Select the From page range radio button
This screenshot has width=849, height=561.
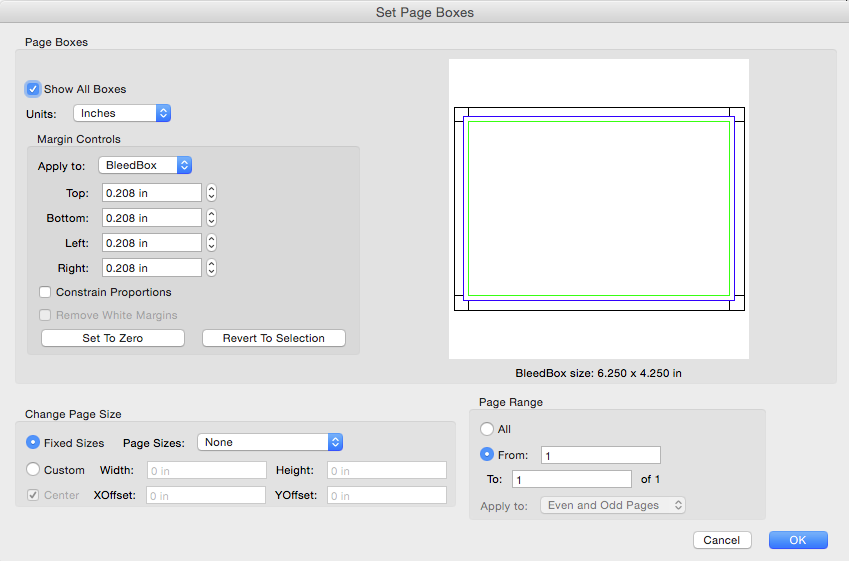pos(487,454)
